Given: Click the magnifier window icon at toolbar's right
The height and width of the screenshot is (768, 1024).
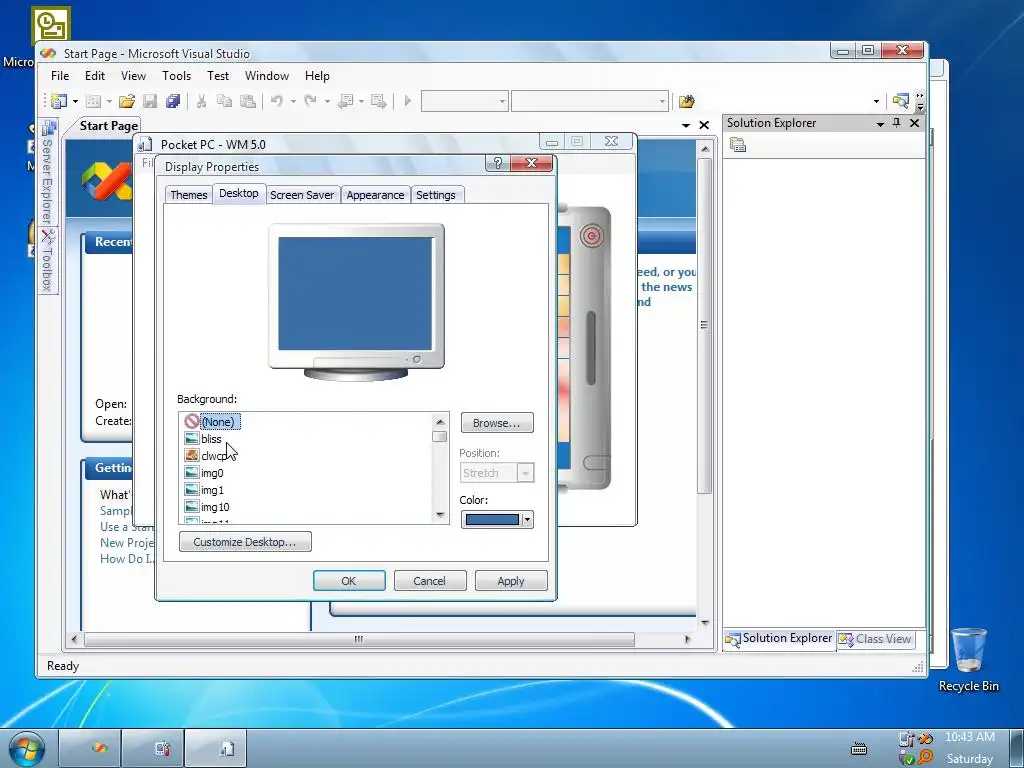Looking at the screenshot, I should 901,101.
